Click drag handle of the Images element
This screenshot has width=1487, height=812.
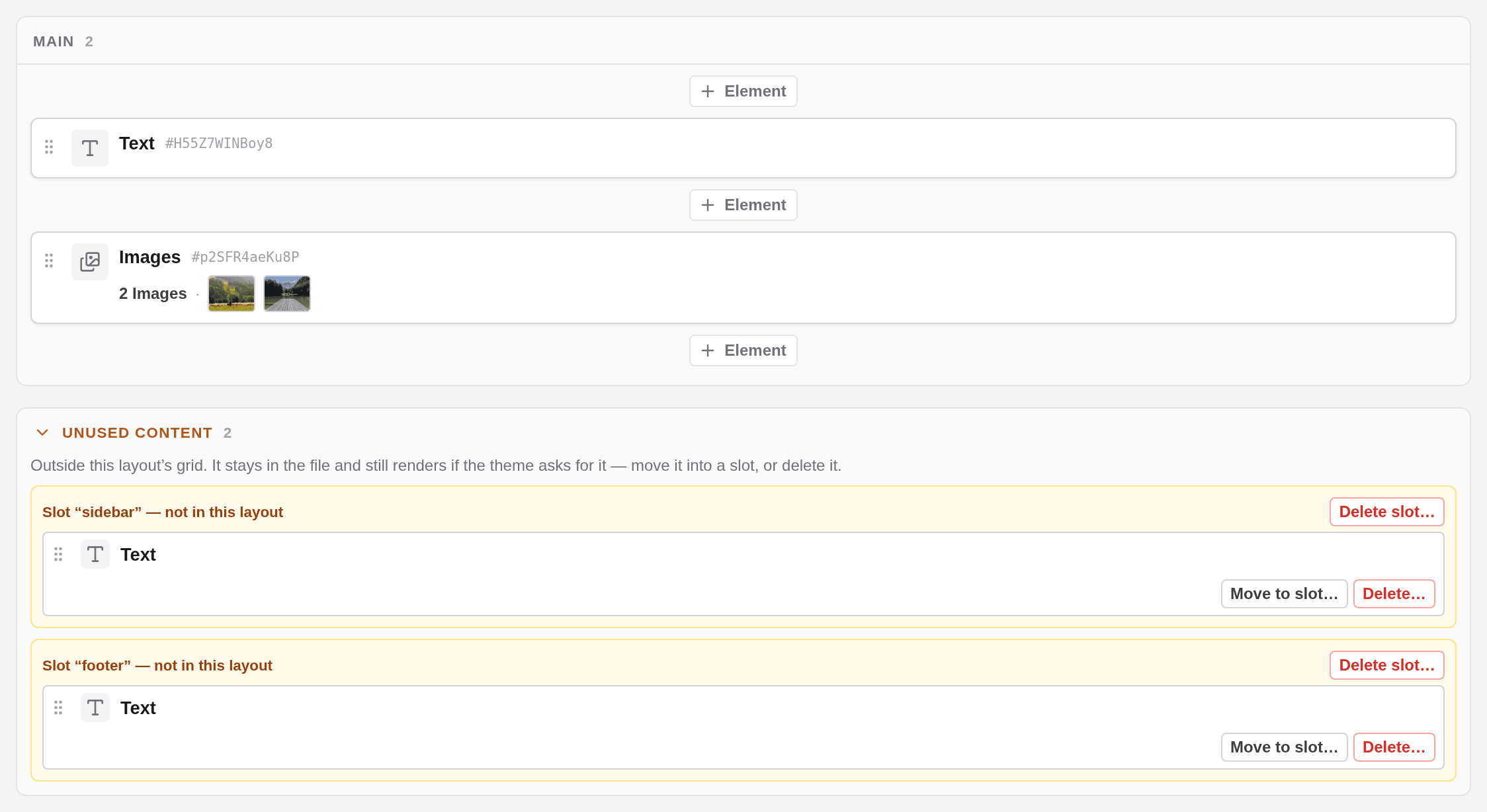point(49,261)
